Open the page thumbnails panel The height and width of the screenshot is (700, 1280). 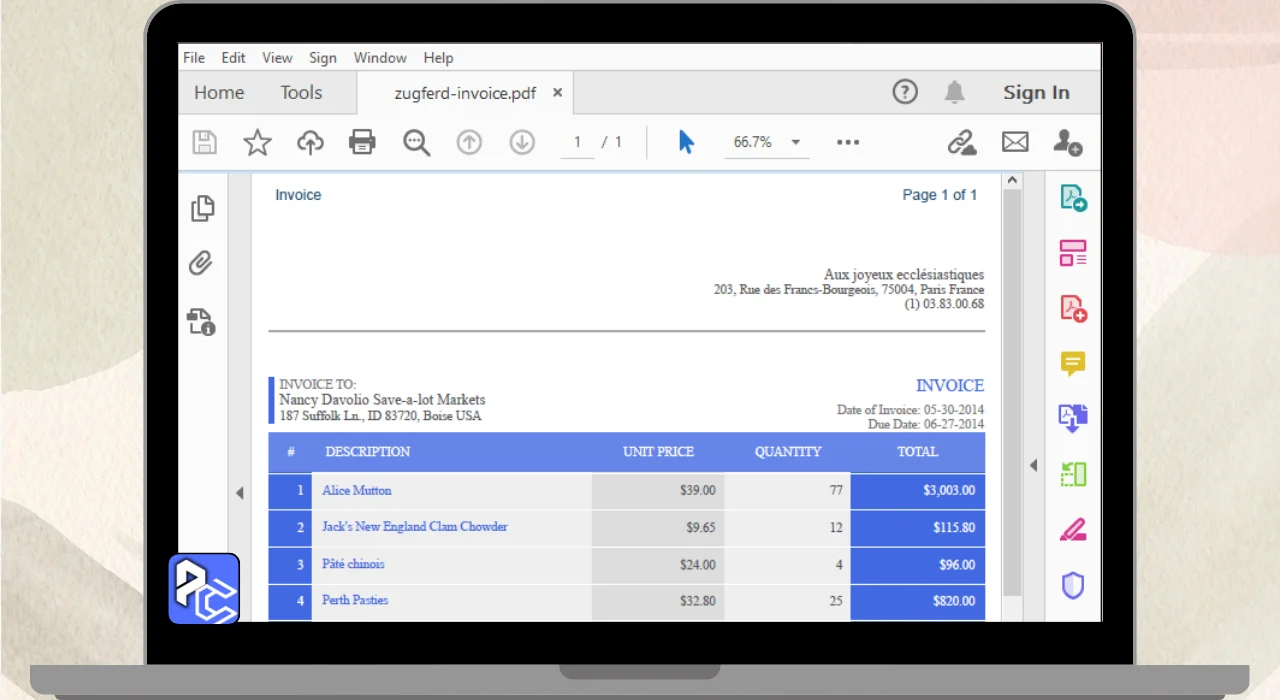pyautogui.click(x=202, y=208)
